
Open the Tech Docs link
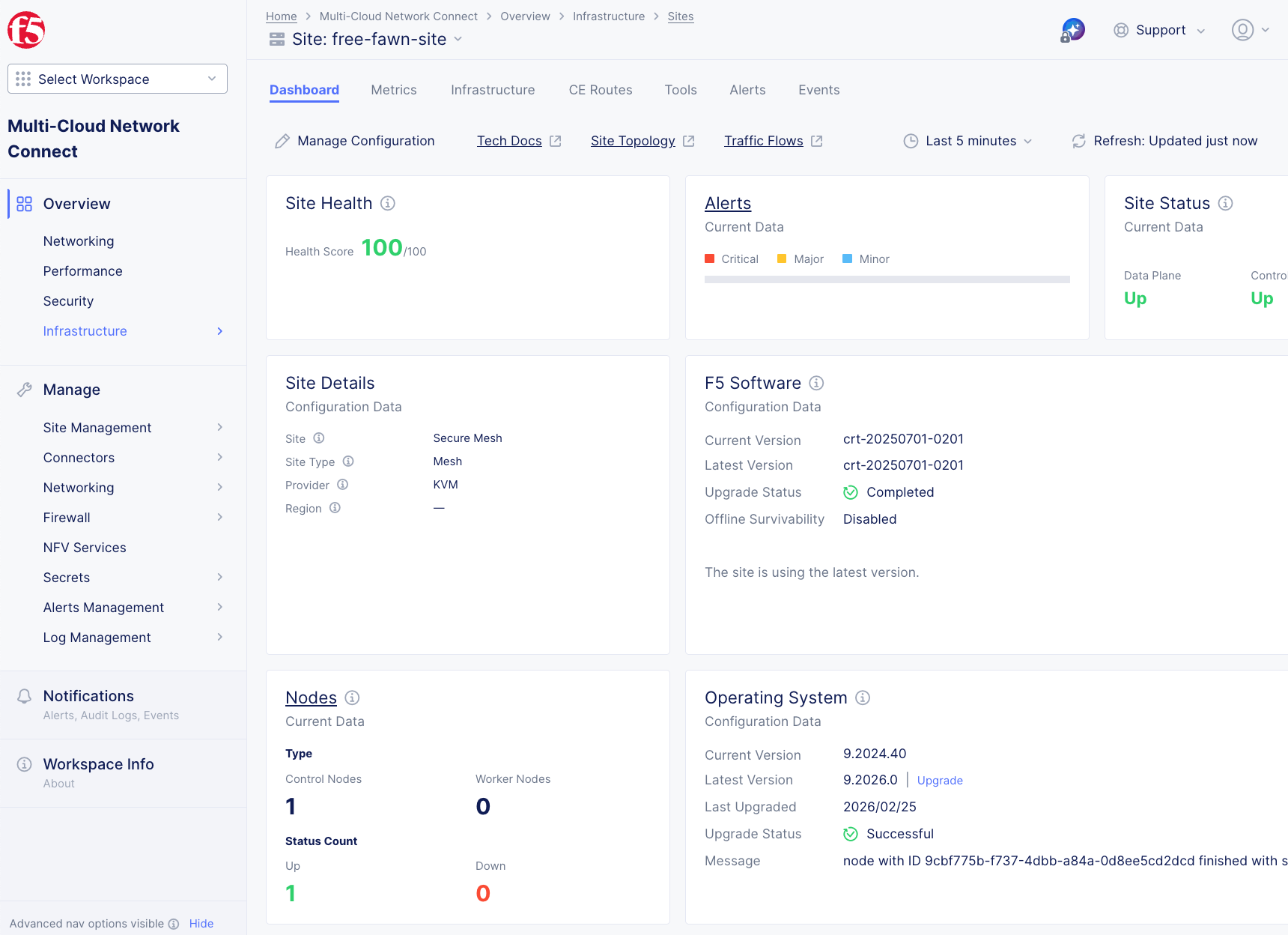coord(519,141)
